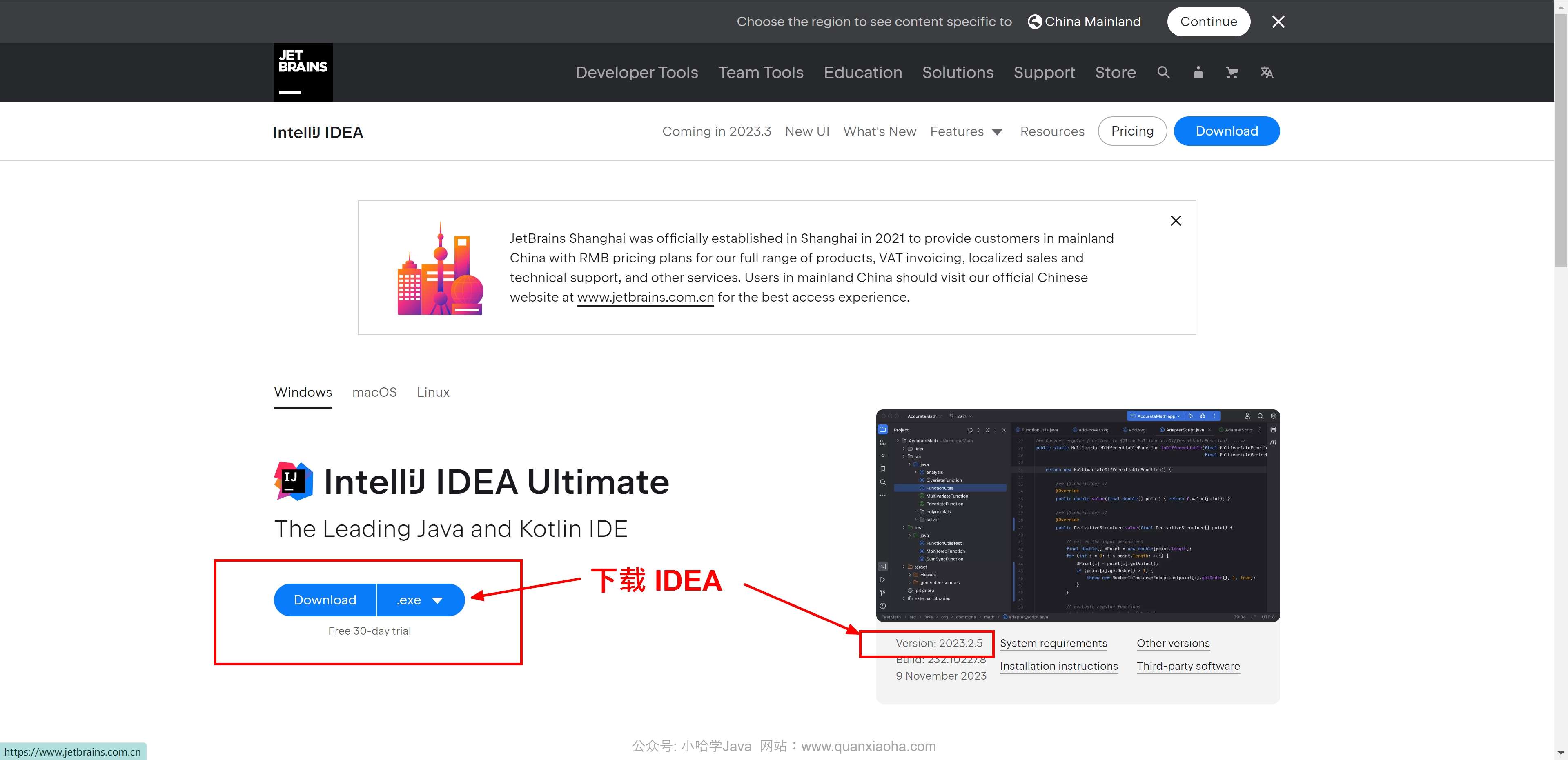
Task: Click the IntelliJ IDEA page title link
Action: (318, 132)
